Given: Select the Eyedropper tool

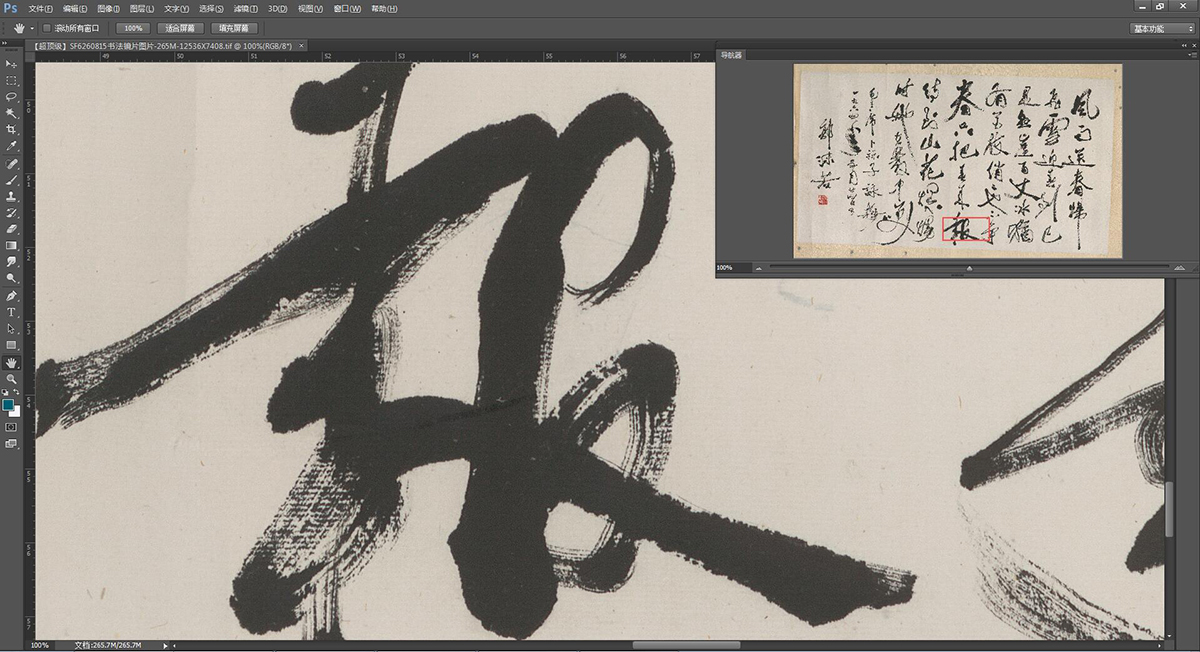Looking at the screenshot, I should [11, 146].
